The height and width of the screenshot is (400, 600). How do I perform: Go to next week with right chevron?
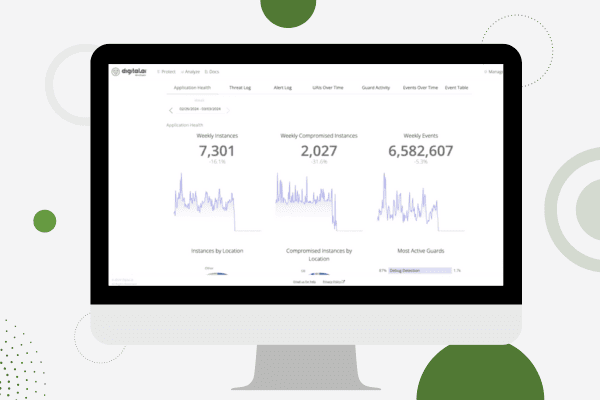point(228,110)
